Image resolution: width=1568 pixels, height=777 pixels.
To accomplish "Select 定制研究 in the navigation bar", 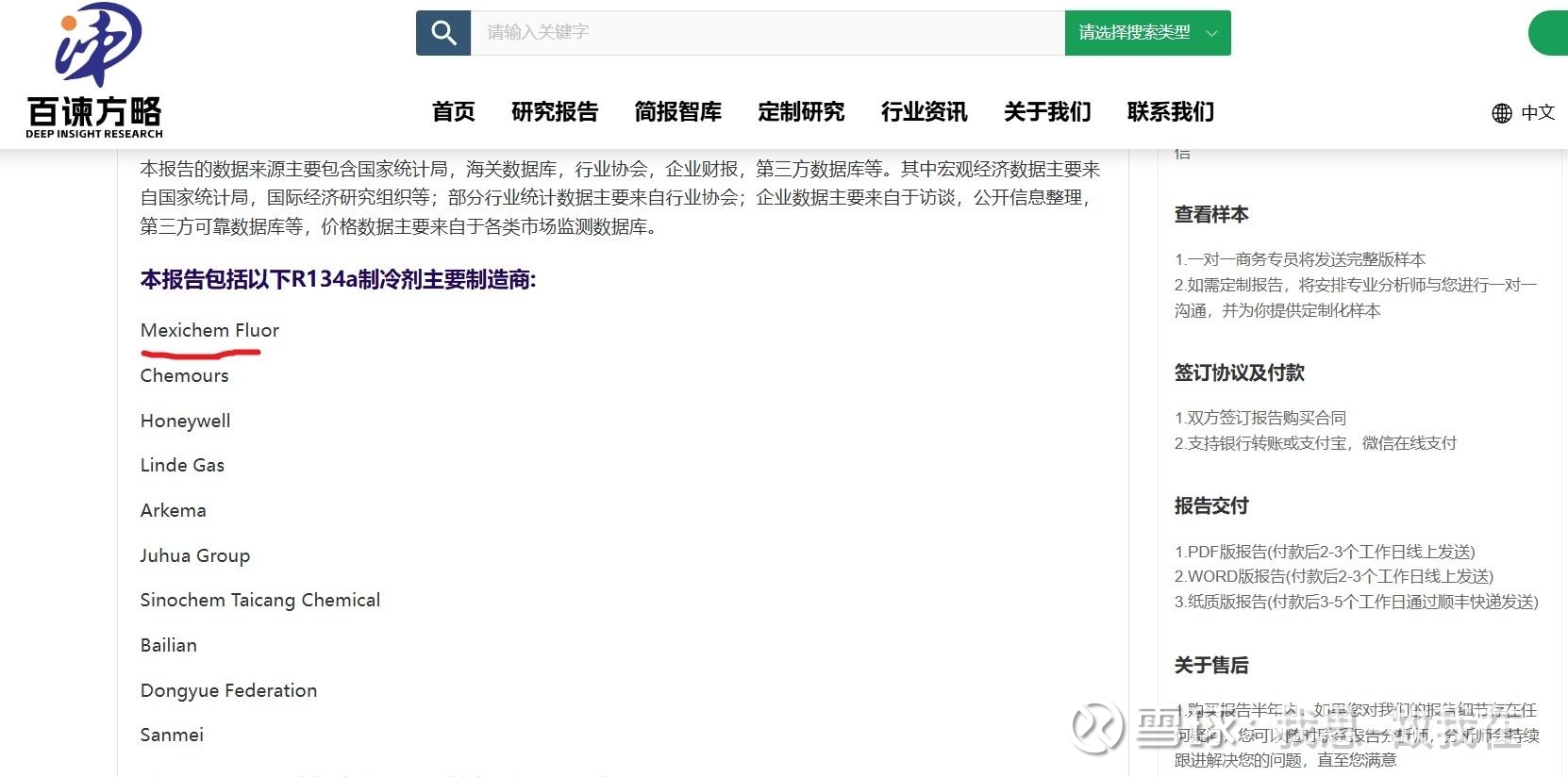I will pos(801,112).
